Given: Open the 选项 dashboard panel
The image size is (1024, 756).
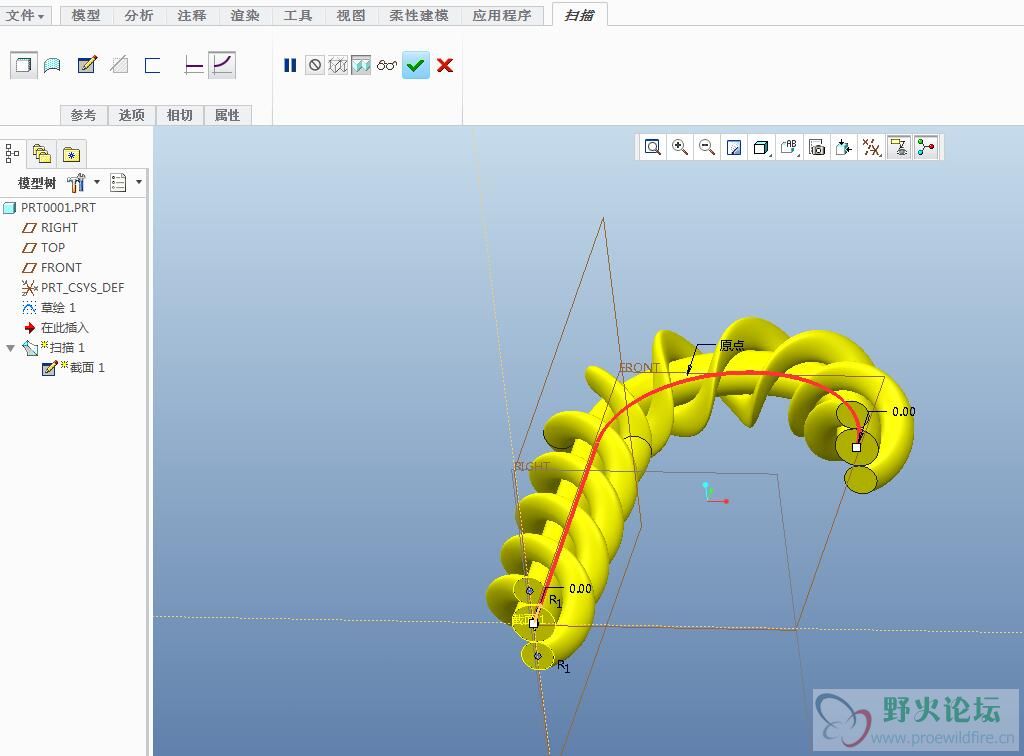Looking at the screenshot, I should (131, 115).
